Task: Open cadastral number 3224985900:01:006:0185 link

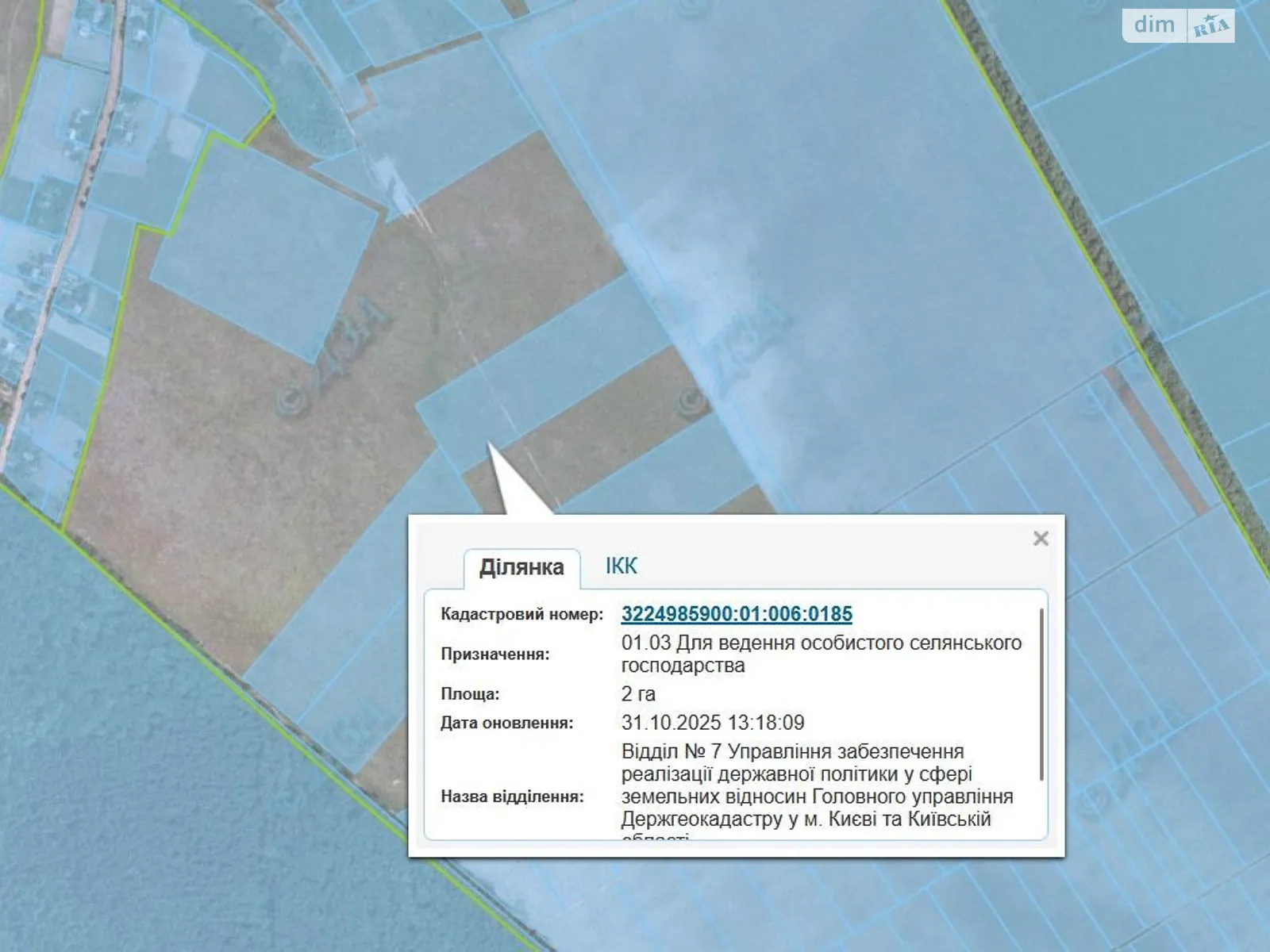Action: (737, 614)
